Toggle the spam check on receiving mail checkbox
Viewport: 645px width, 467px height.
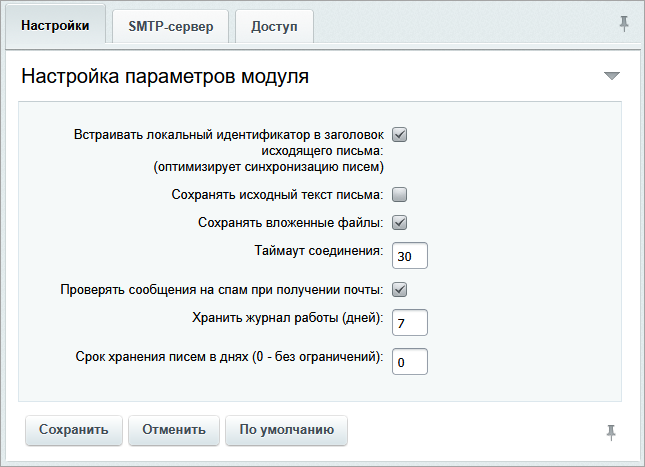click(400, 290)
